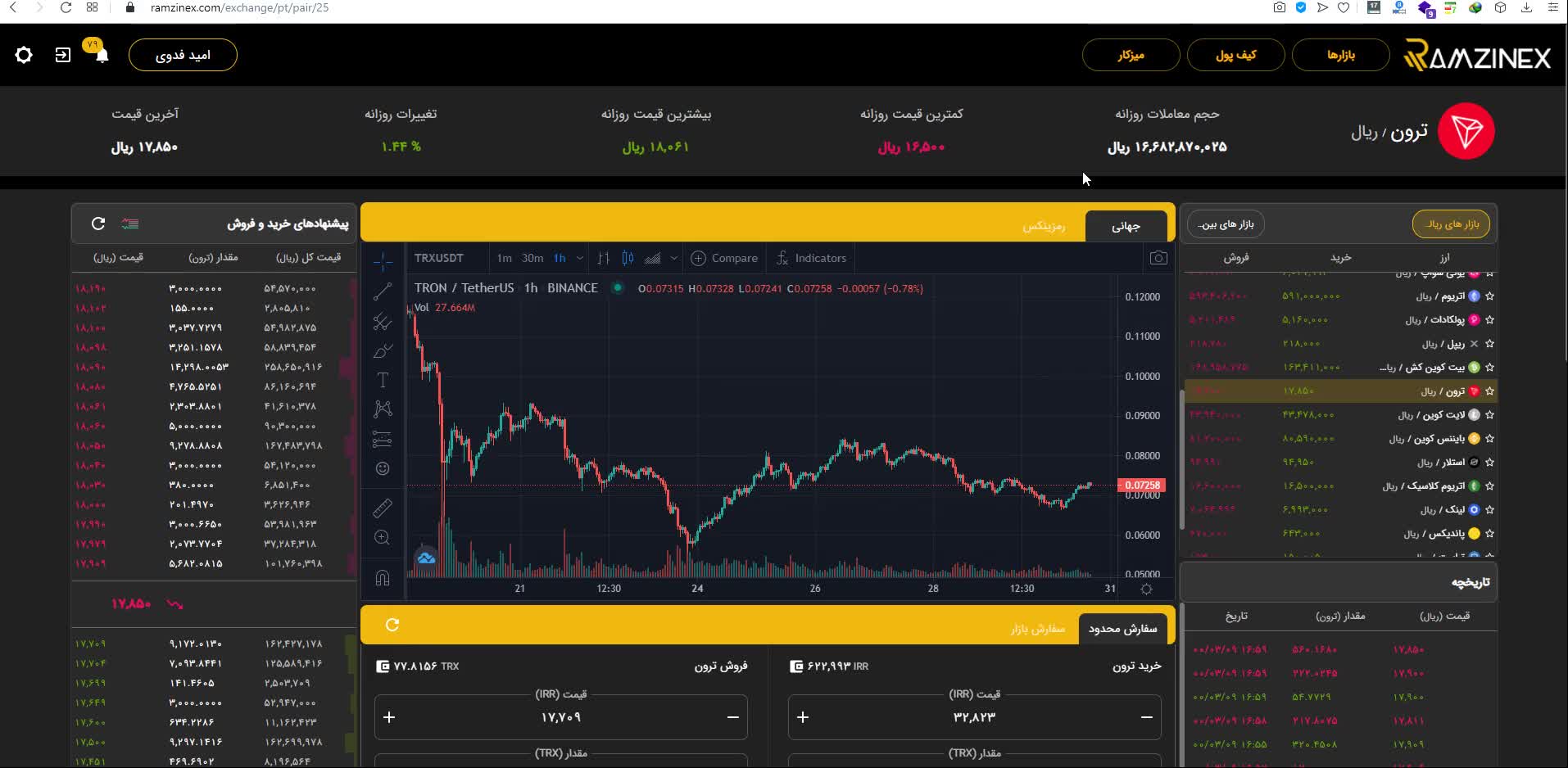Click the sell price input field
The width and height of the screenshot is (1568, 768).
point(560,717)
